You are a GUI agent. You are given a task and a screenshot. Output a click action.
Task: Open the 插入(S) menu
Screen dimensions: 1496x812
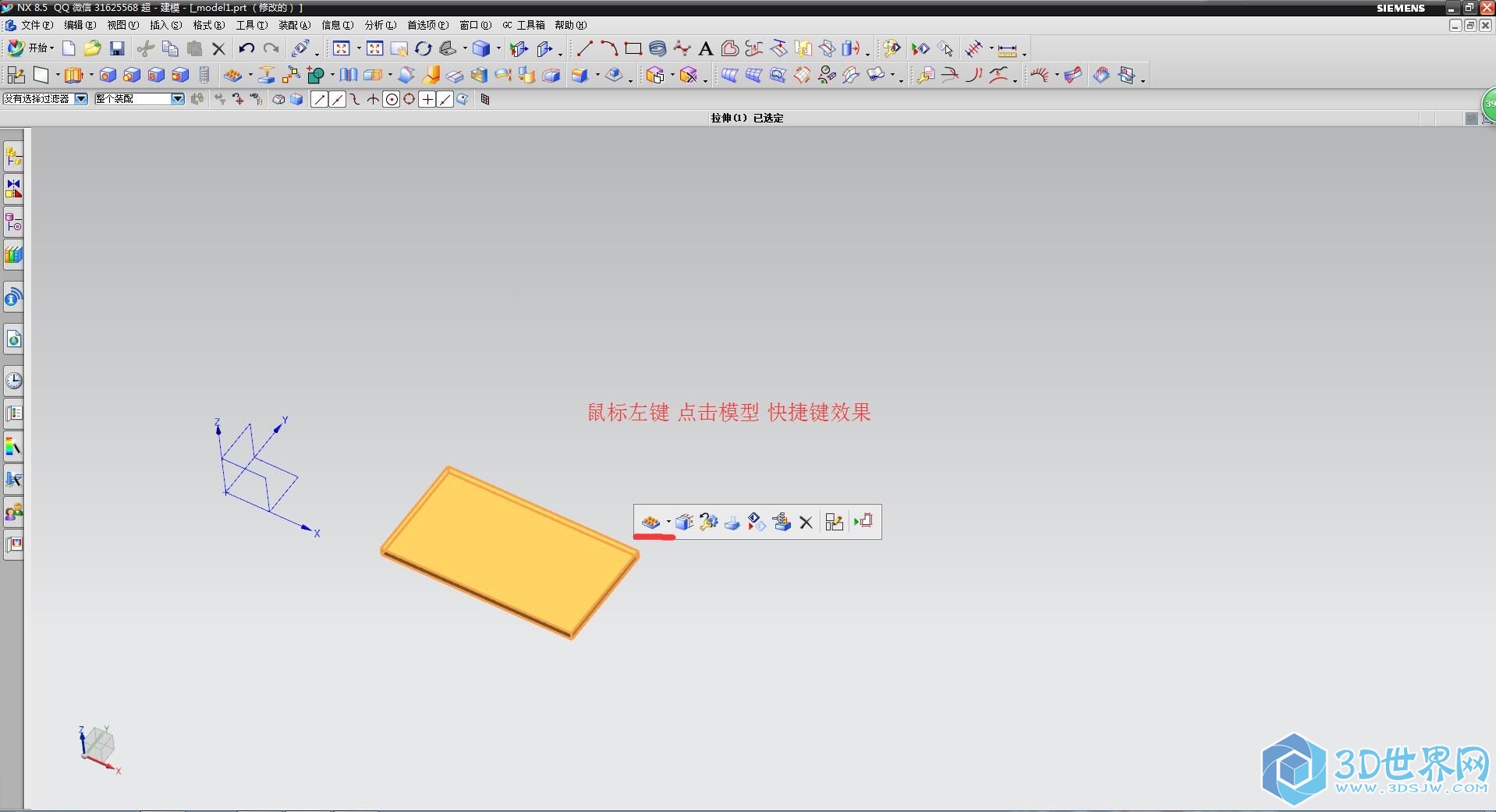point(165,25)
